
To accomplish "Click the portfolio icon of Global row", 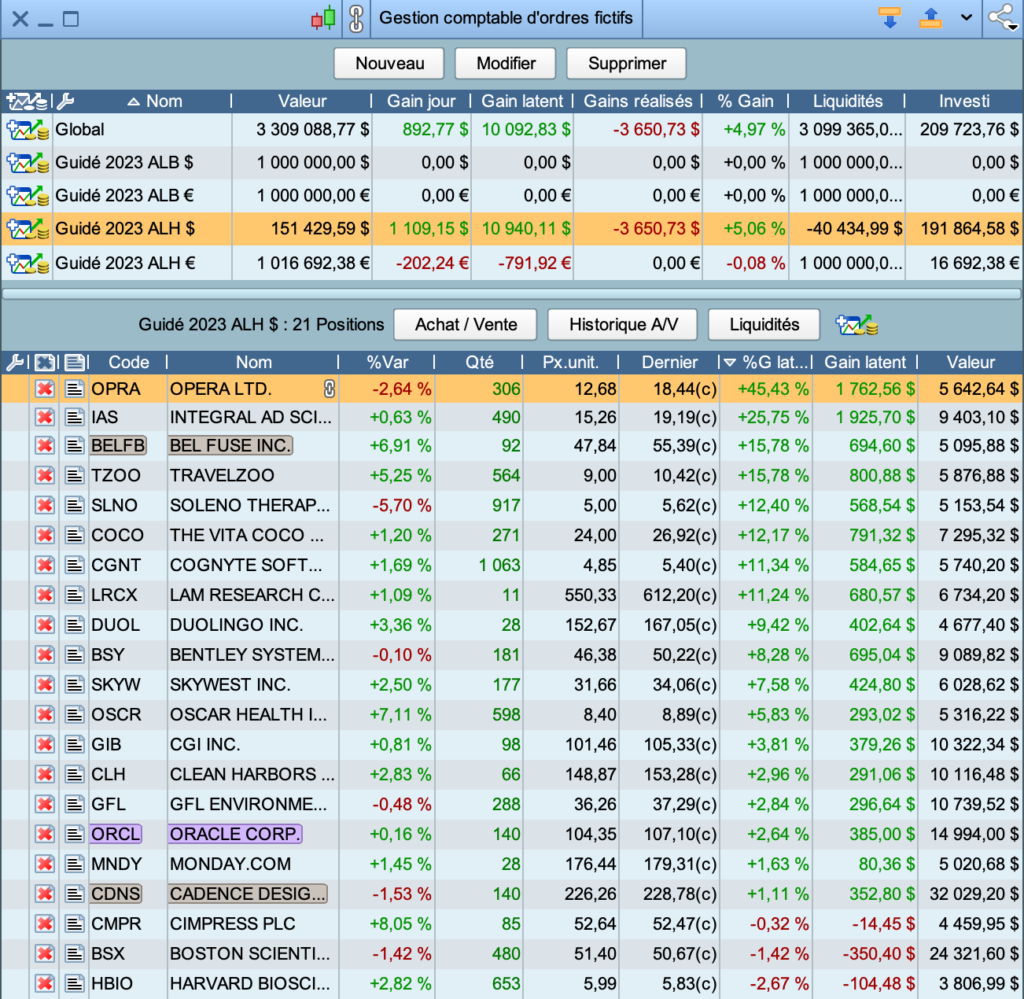I will coord(27,130).
